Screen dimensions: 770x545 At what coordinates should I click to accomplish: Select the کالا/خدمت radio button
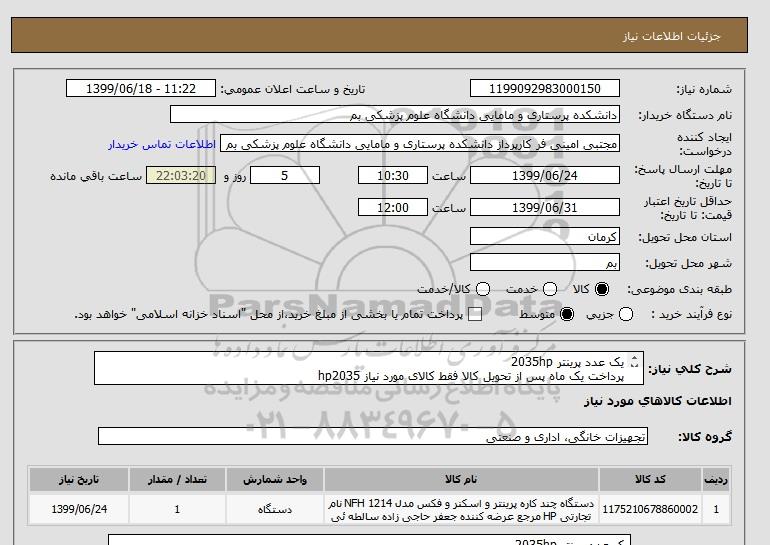pyautogui.click(x=483, y=289)
